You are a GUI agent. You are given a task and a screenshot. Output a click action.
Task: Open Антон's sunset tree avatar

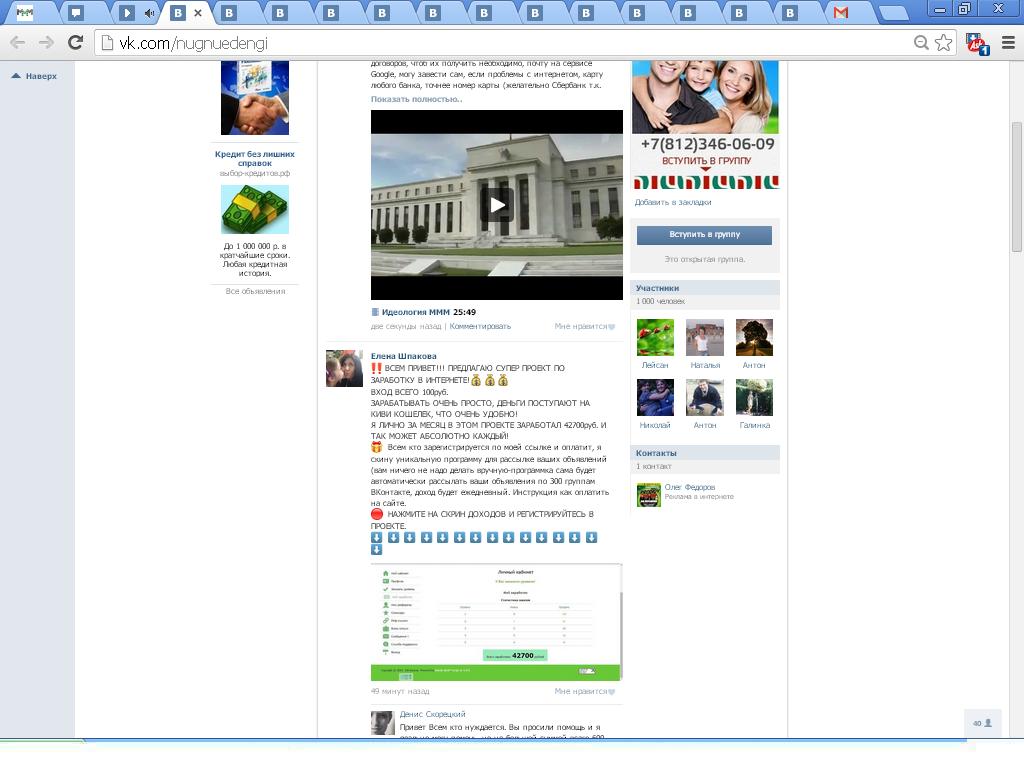[x=754, y=338]
